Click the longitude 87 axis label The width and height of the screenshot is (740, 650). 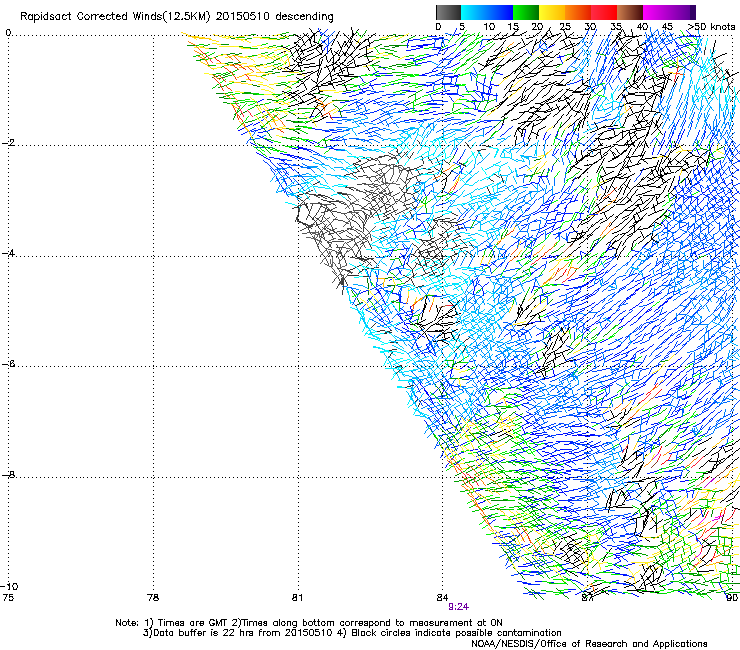(x=587, y=598)
